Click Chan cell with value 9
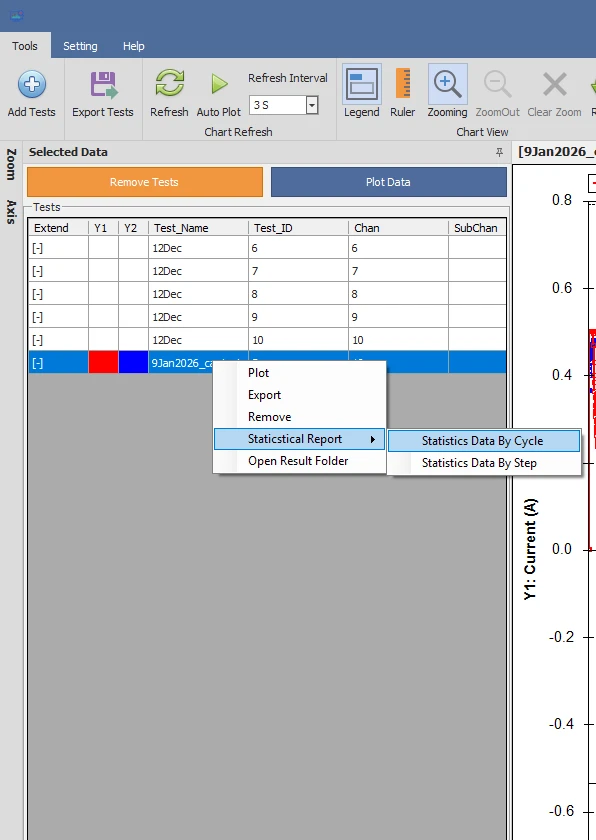This screenshot has width=596, height=840. pos(398,317)
